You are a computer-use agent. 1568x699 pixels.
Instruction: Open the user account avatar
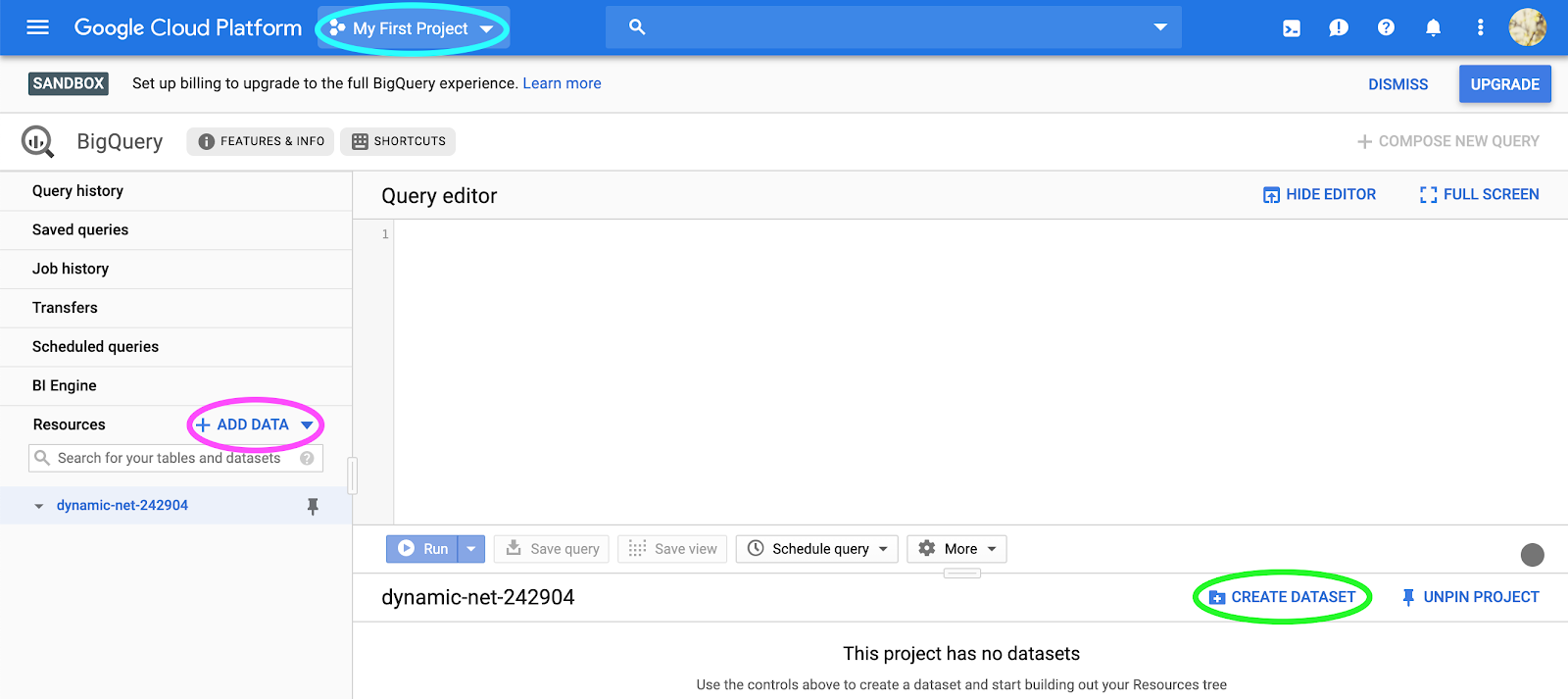click(1528, 27)
